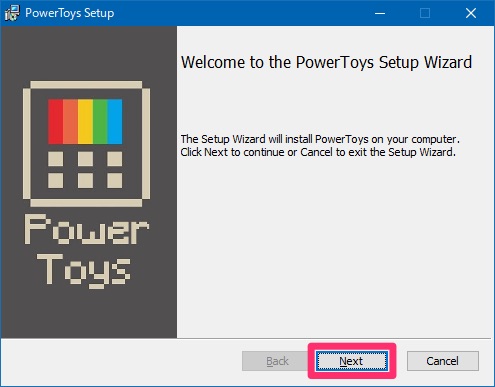Click the pixelated "Toys" word in the banner

coord(84,270)
